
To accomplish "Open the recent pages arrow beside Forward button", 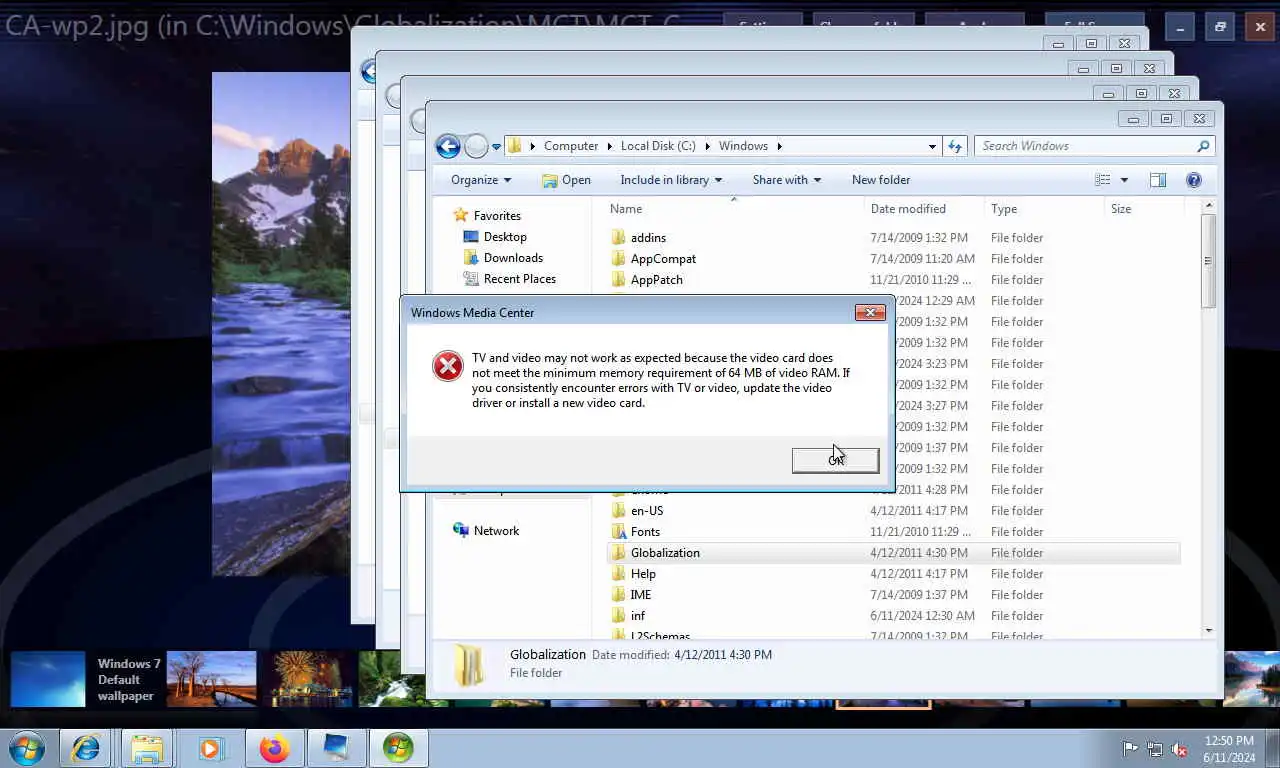I will click(496, 147).
